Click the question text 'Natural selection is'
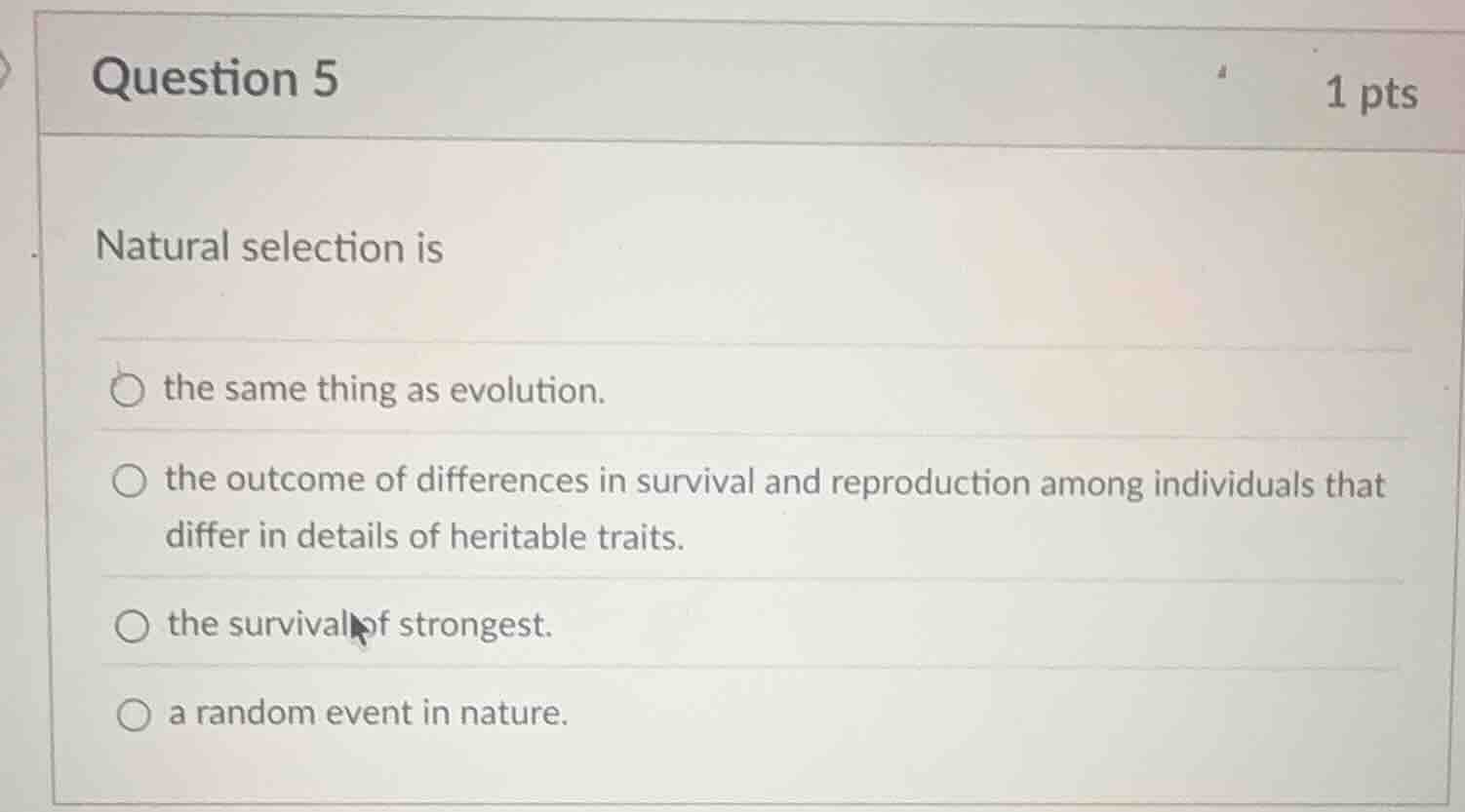This screenshot has height=812, width=1465. pos(268,249)
